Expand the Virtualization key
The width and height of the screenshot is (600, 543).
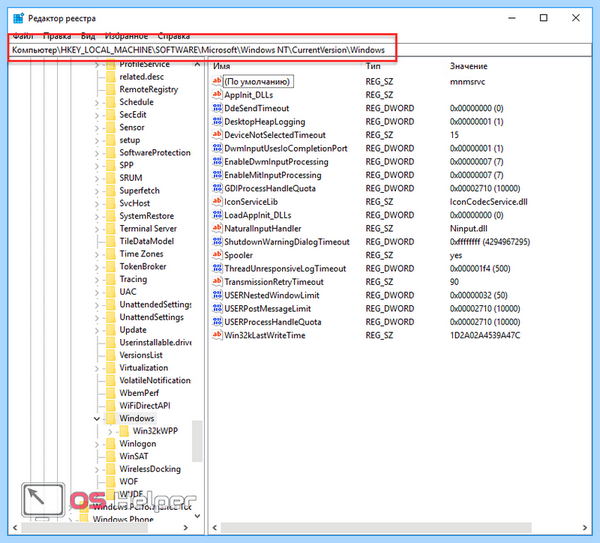coord(97,368)
